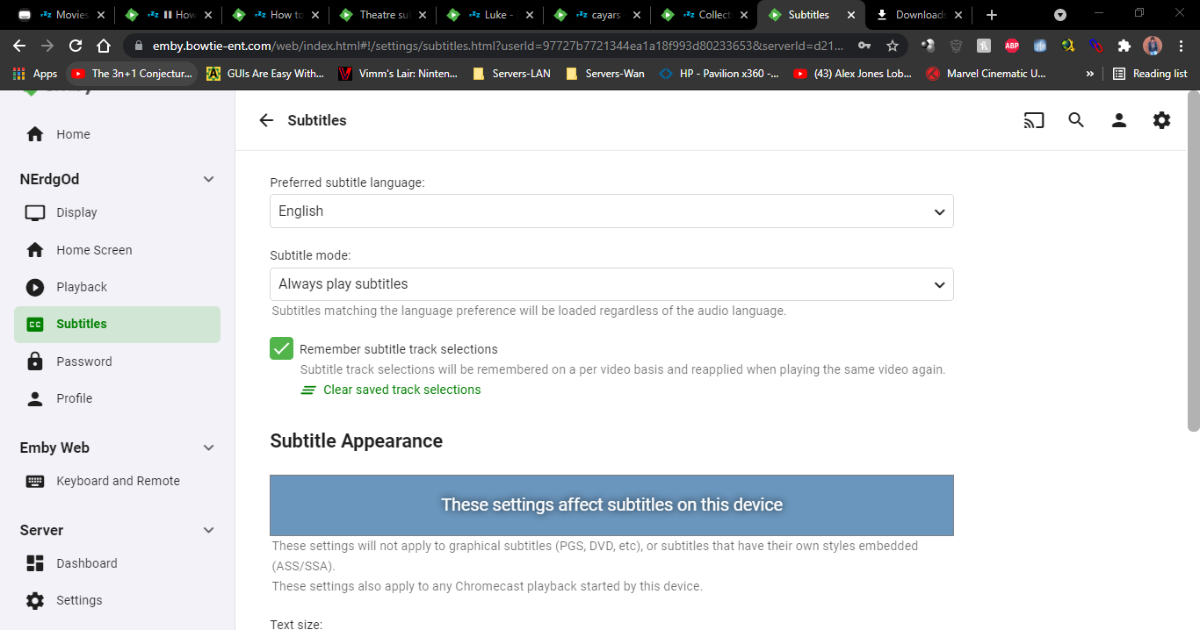The width and height of the screenshot is (1200, 630).
Task: Open the Marvel Cinematic U... bookmark
Action: click(987, 74)
